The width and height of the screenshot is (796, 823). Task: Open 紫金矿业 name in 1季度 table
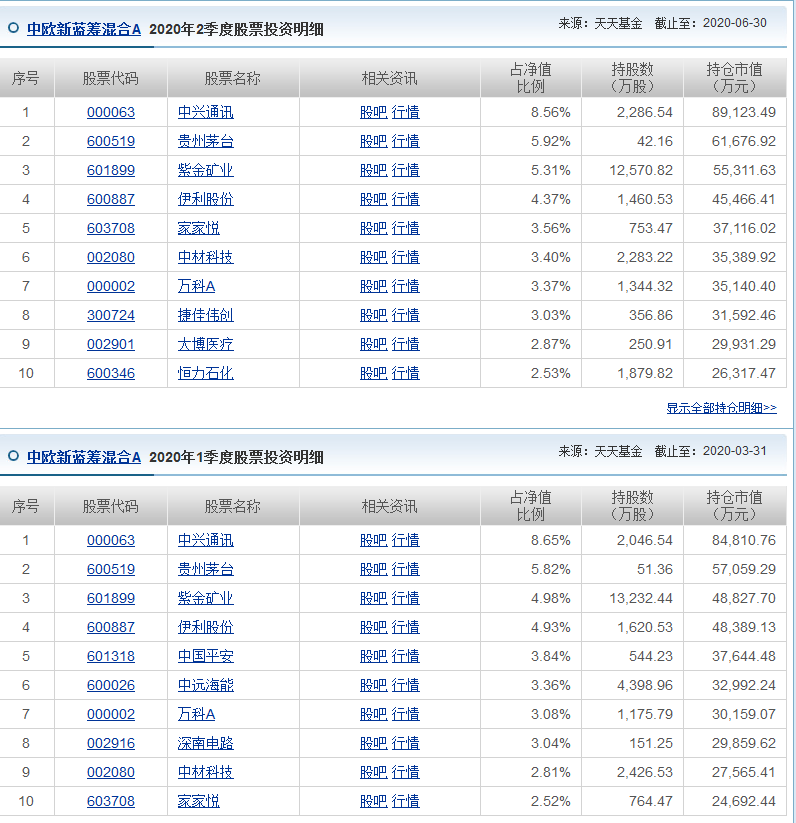(206, 598)
